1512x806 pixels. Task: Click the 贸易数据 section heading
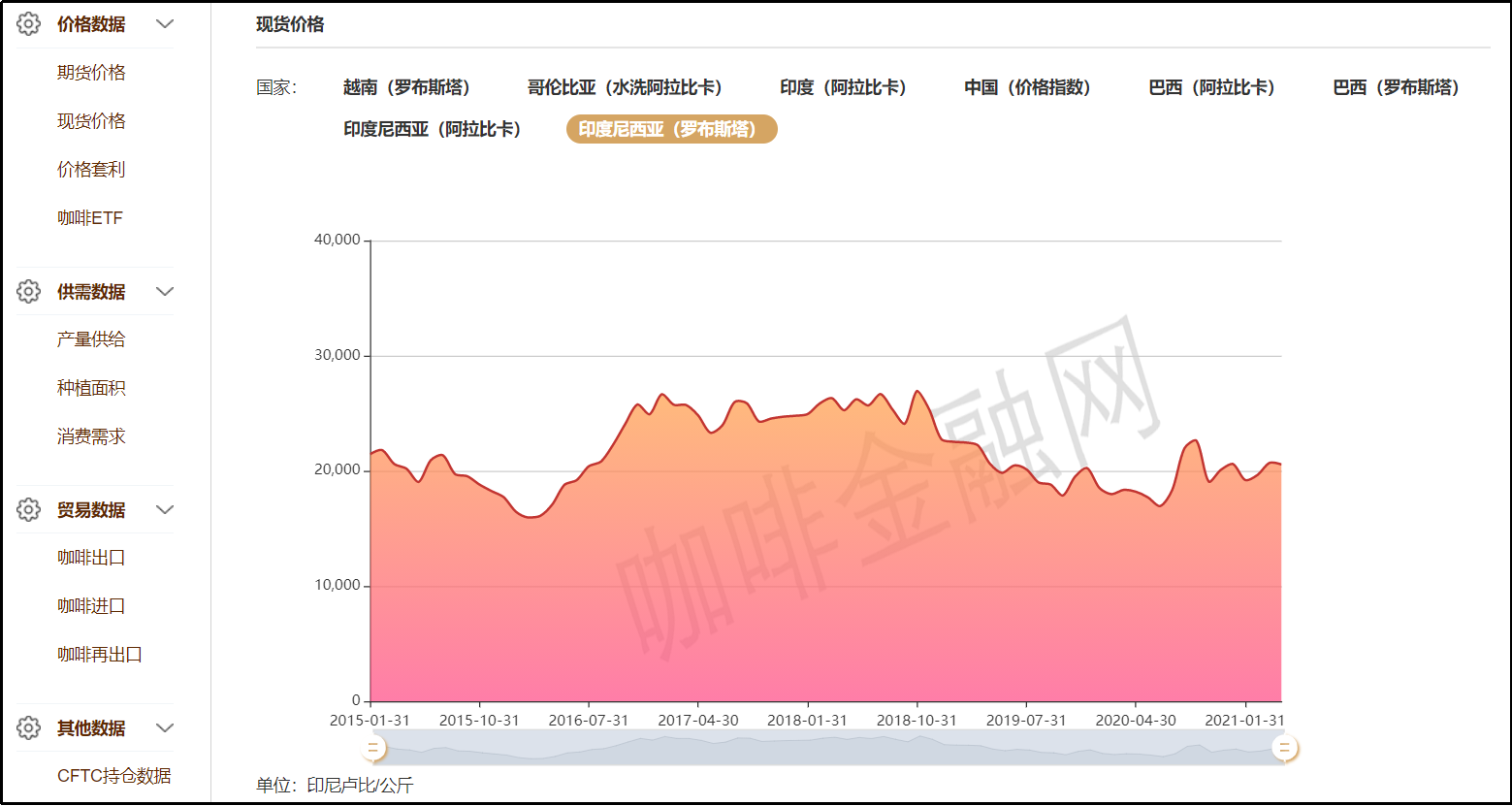click(x=91, y=509)
